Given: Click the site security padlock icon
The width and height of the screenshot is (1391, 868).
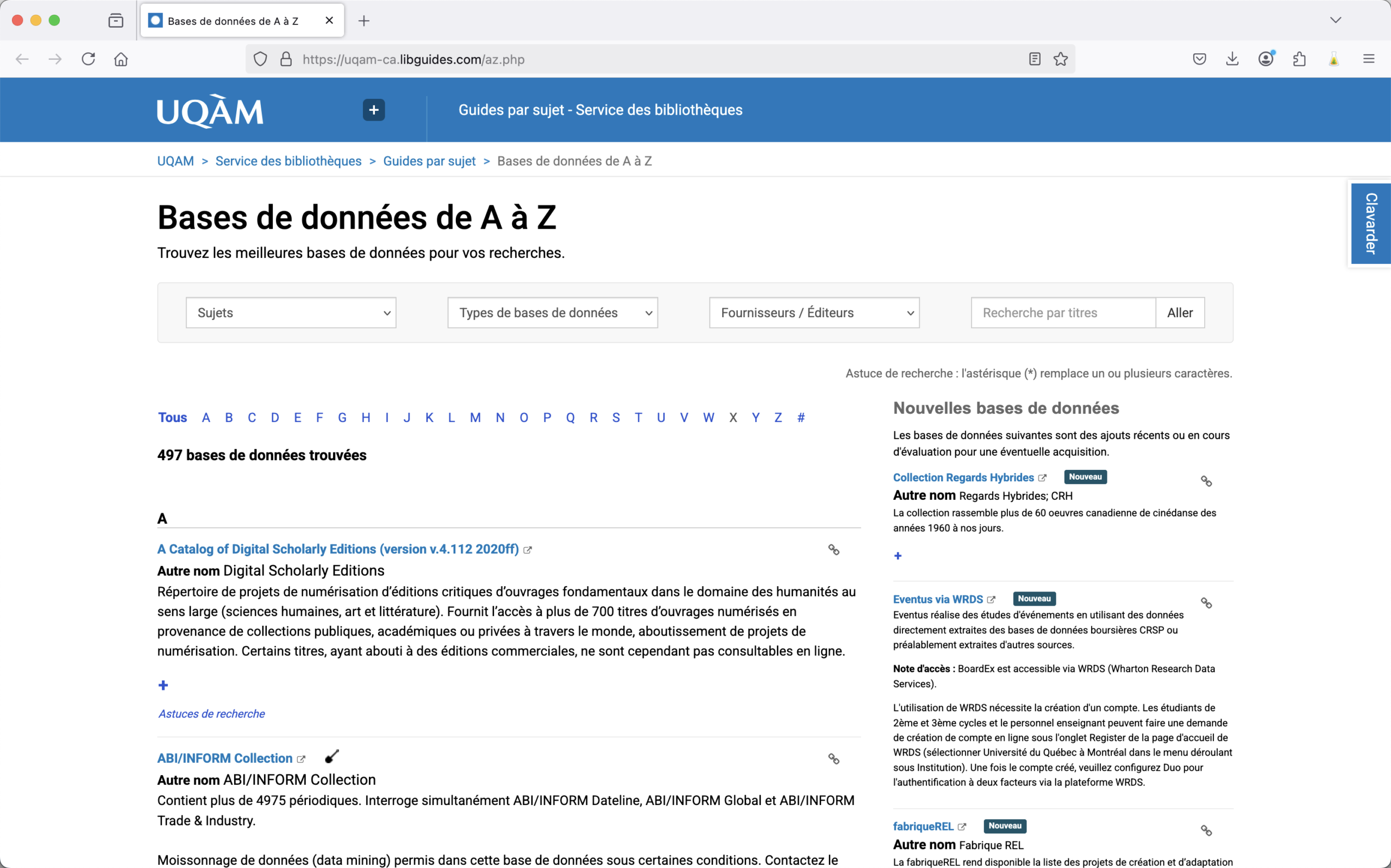Looking at the screenshot, I should click(x=286, y=59).
